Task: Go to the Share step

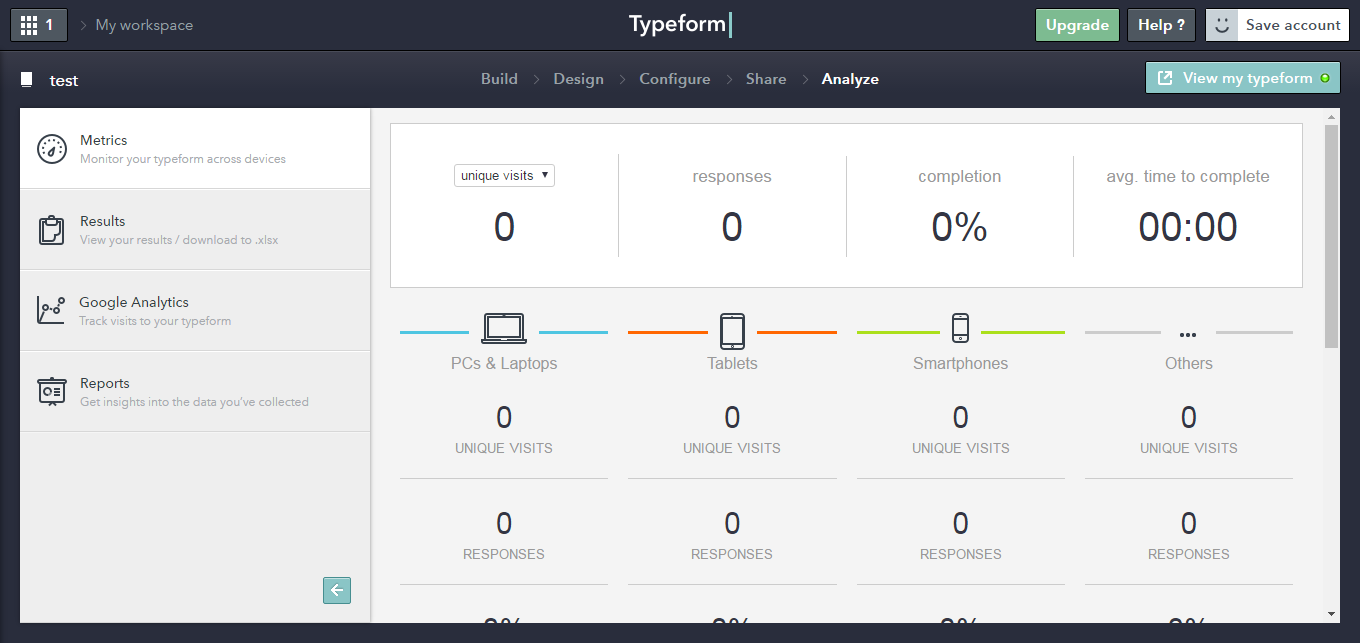Action: pyautogui.click(x=766, y=79)
